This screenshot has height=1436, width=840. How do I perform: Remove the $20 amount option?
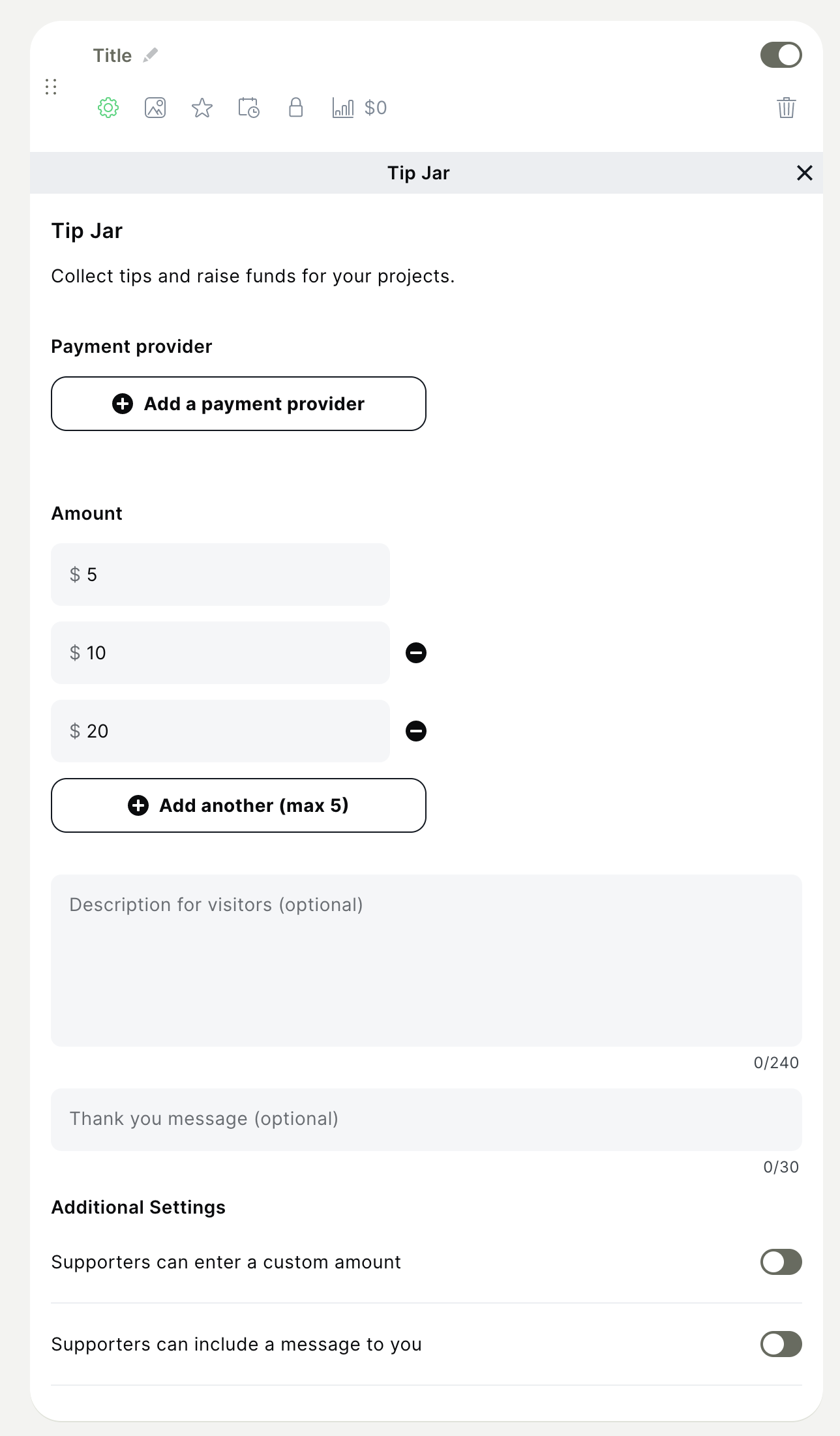click(416, 731)
